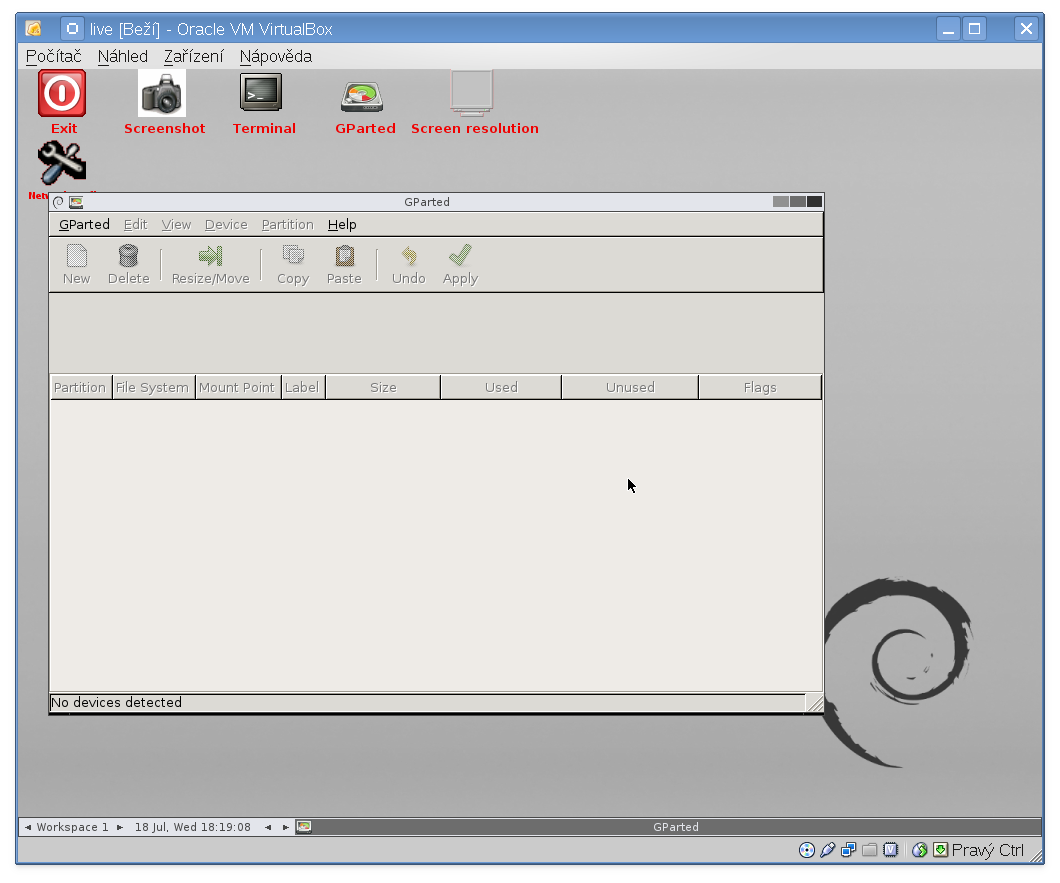Screen dimensions: 1060x883
Task: Open the Zařízení menu in VirtualBox
Action: 194,56
